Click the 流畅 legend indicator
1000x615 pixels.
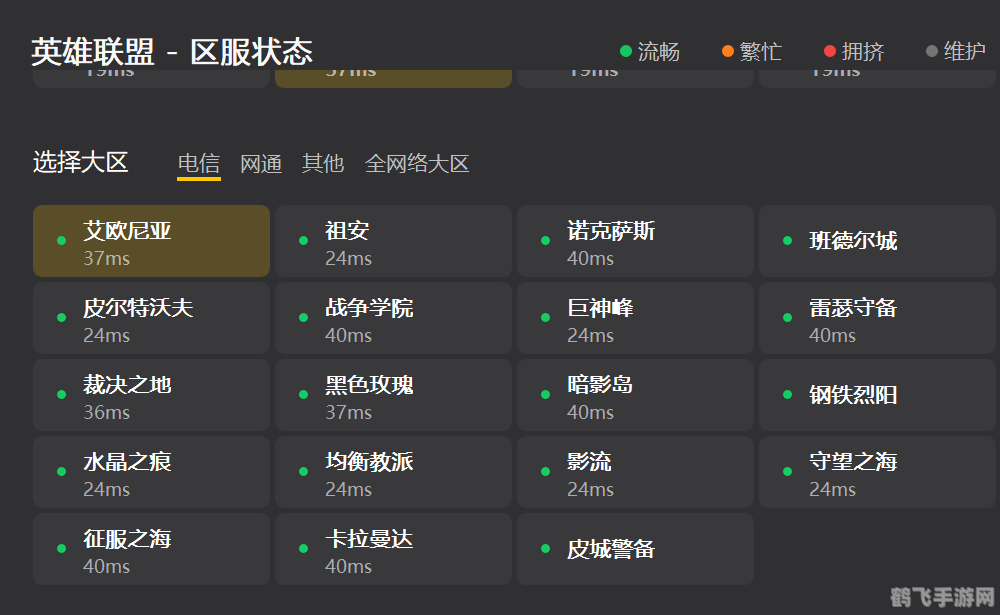coord(625,50)
